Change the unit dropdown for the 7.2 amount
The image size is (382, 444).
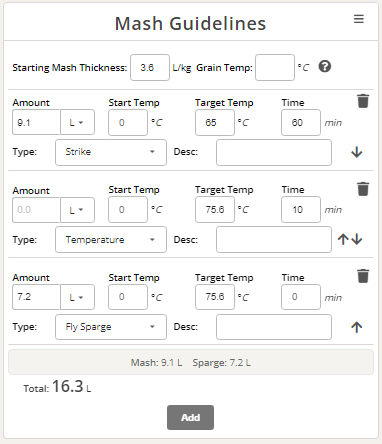point(77,297)
